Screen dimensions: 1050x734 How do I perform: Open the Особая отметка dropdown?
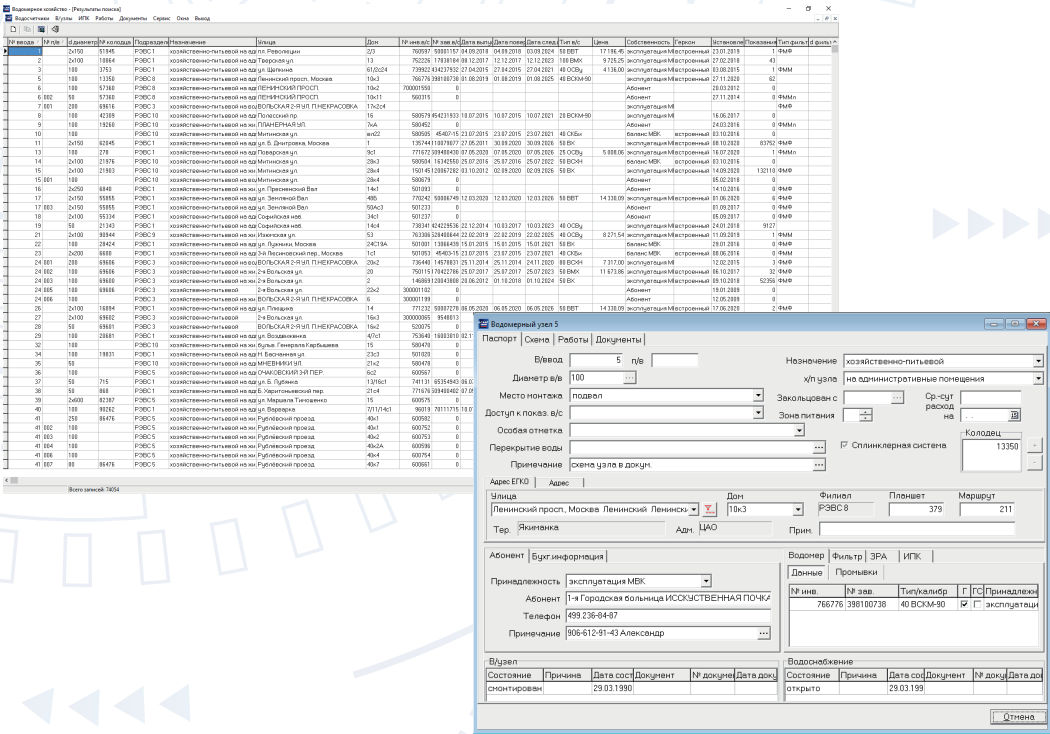pos(799,430)
